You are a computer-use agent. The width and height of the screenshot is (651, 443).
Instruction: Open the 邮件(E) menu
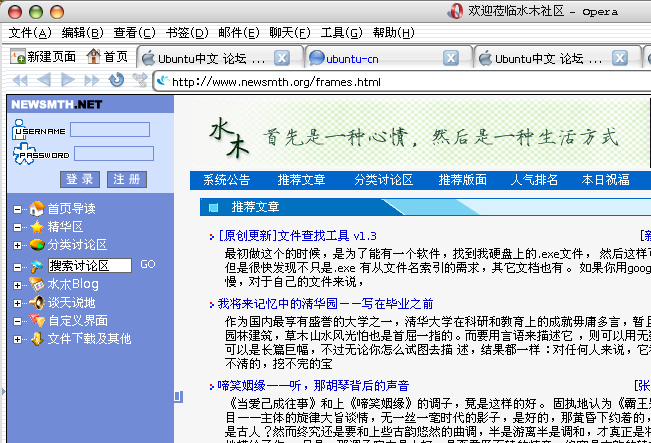(239, 32)
